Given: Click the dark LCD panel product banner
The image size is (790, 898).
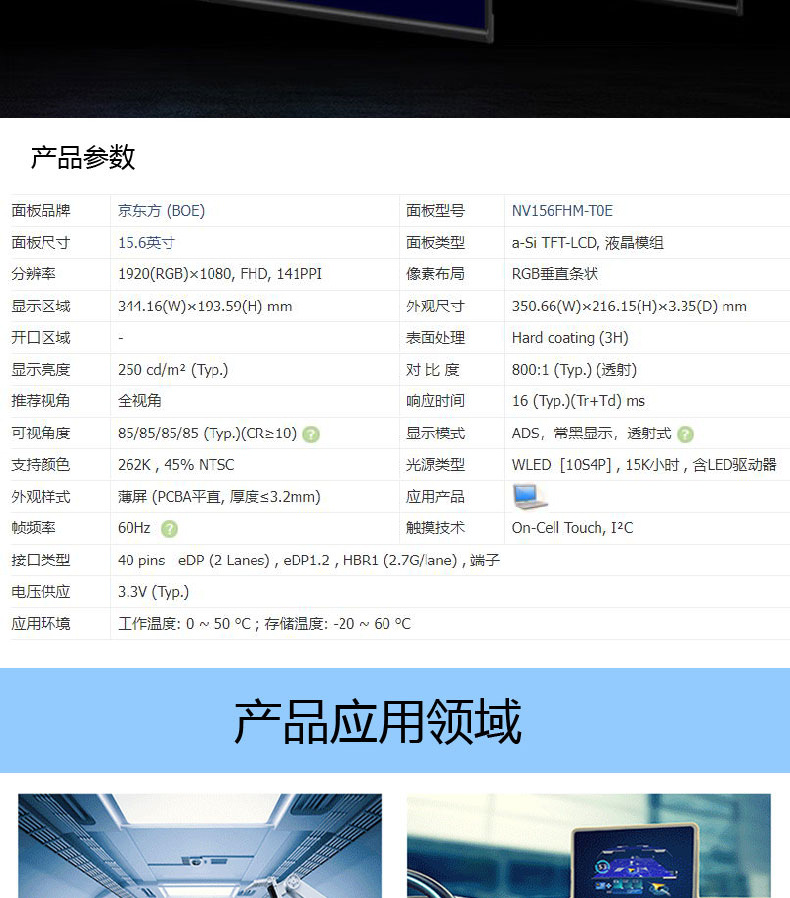Looking at the screenshot, I should [x=395, y=58].
